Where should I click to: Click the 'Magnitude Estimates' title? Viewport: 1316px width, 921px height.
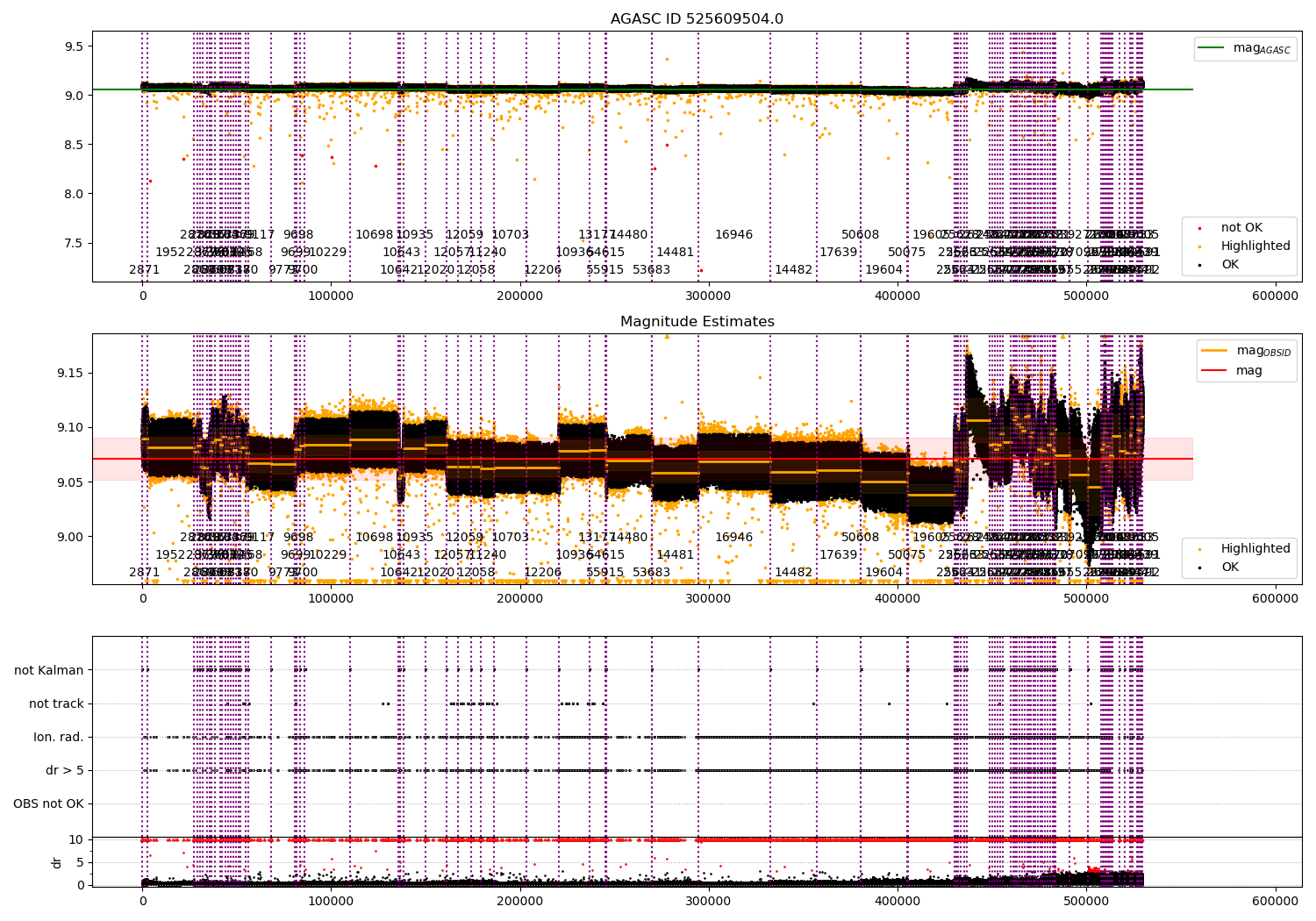tap(697, 322)
